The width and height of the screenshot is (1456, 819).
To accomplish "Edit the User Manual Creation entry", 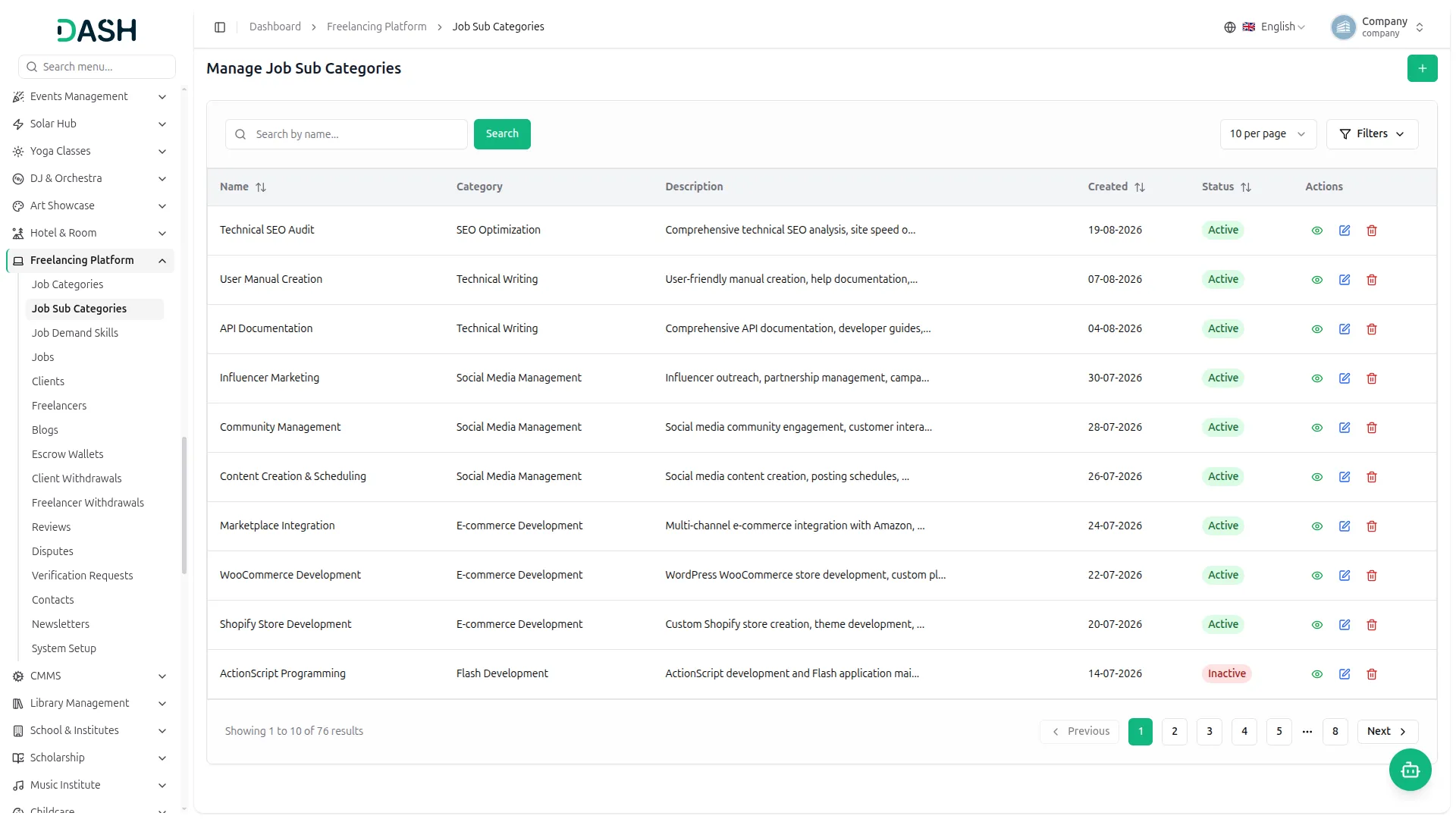I will pos(1344,280).
